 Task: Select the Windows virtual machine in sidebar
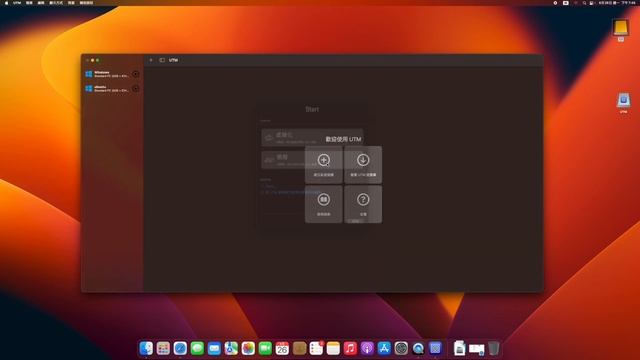click(112, 74)
